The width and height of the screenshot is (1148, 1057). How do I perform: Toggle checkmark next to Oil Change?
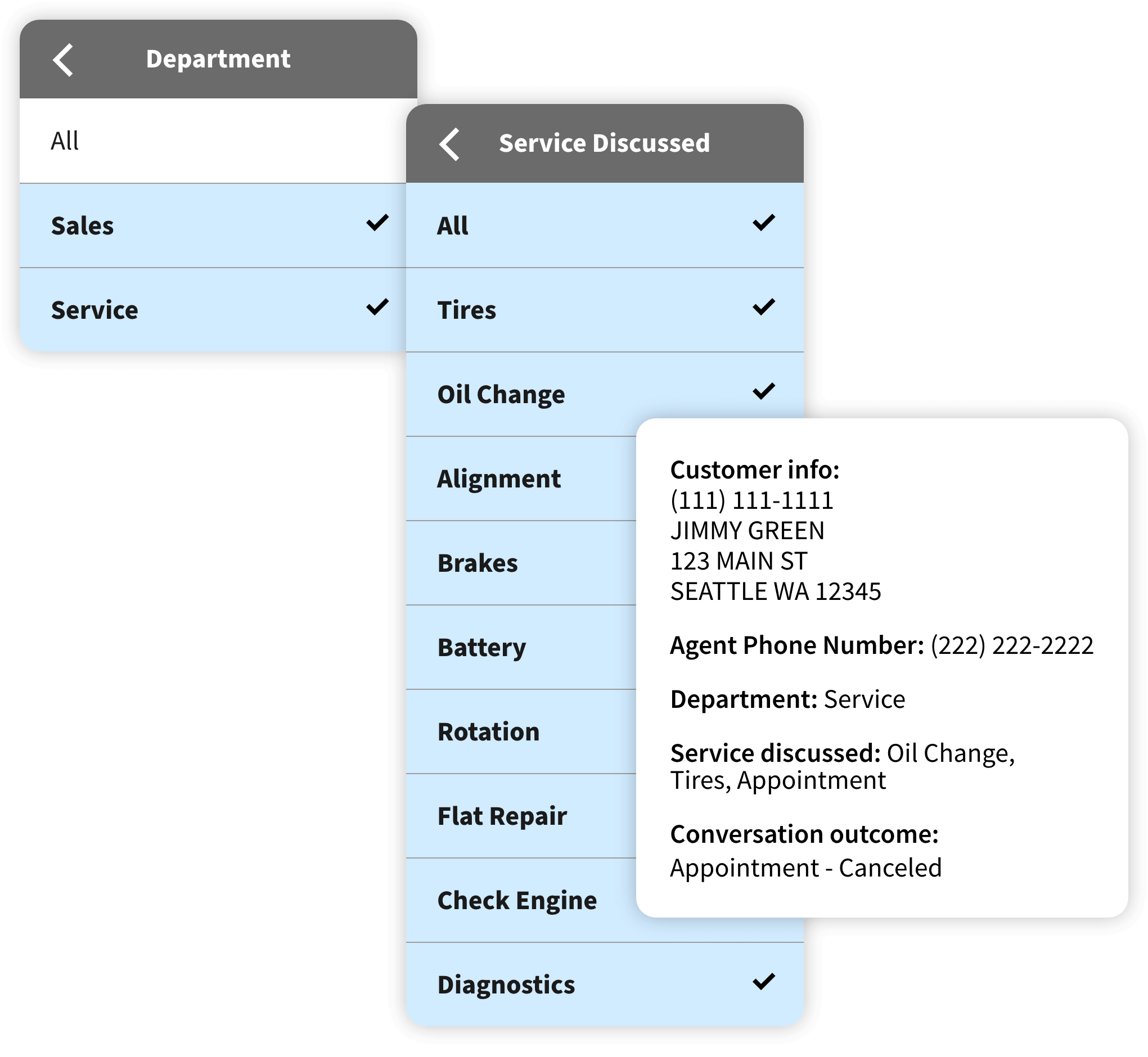(x=763, y=391)
